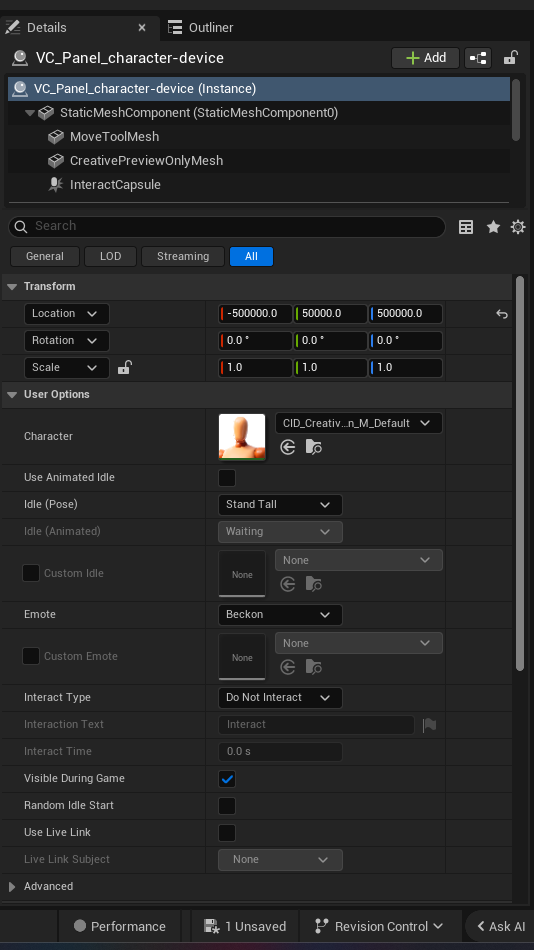Select the MoveToolMesh component
The image size is (534, 950).
coord(115,137)
